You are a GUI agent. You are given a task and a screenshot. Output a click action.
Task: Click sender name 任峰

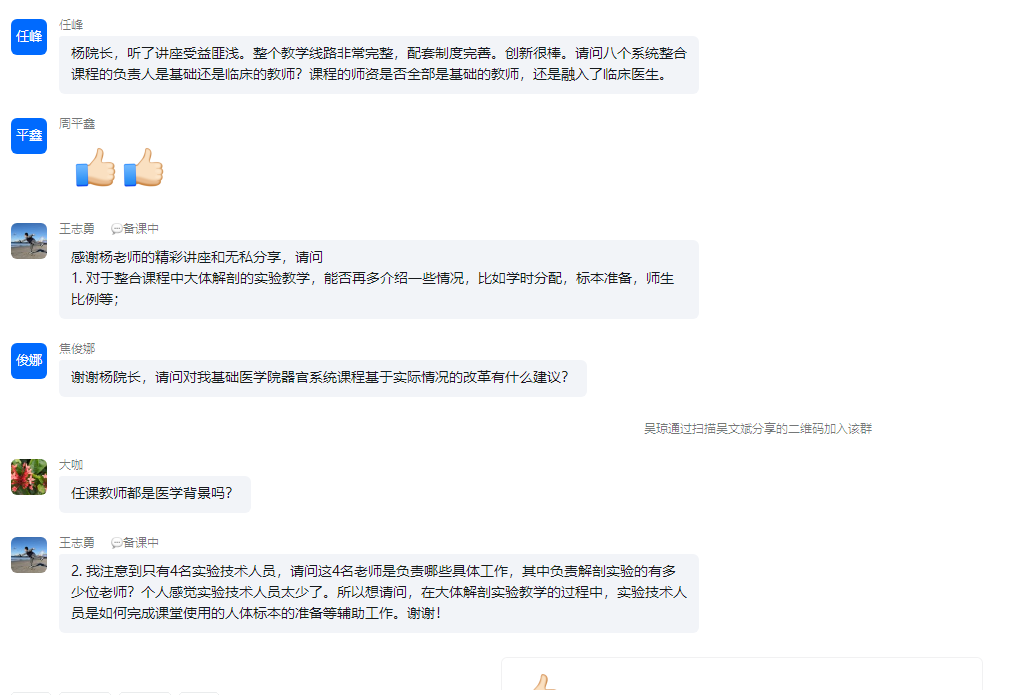point(71,25)
